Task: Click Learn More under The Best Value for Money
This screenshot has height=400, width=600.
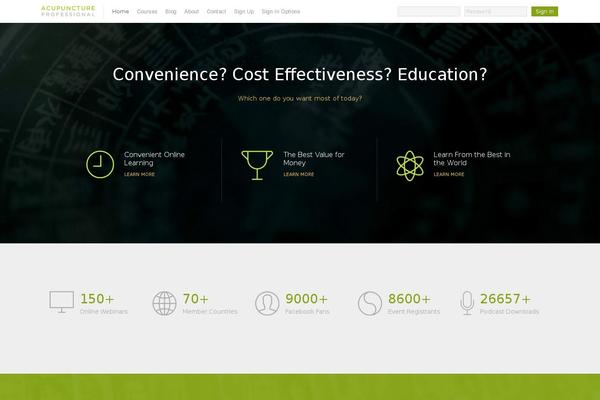Action: point(298,174)
